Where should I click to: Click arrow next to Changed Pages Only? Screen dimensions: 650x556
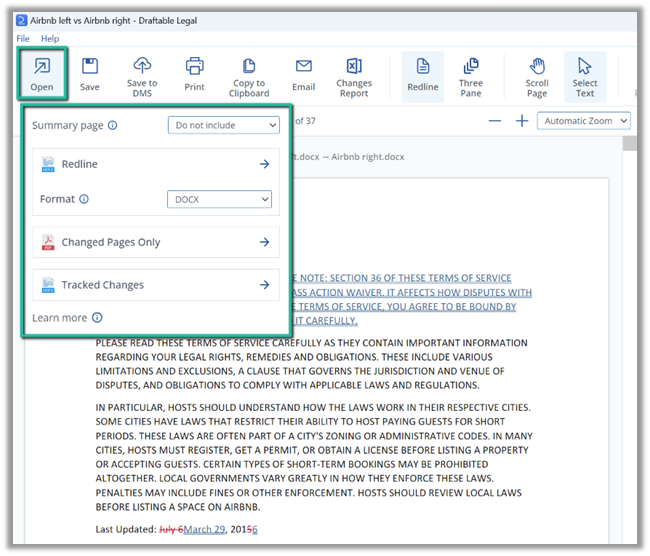pos(264,242)
